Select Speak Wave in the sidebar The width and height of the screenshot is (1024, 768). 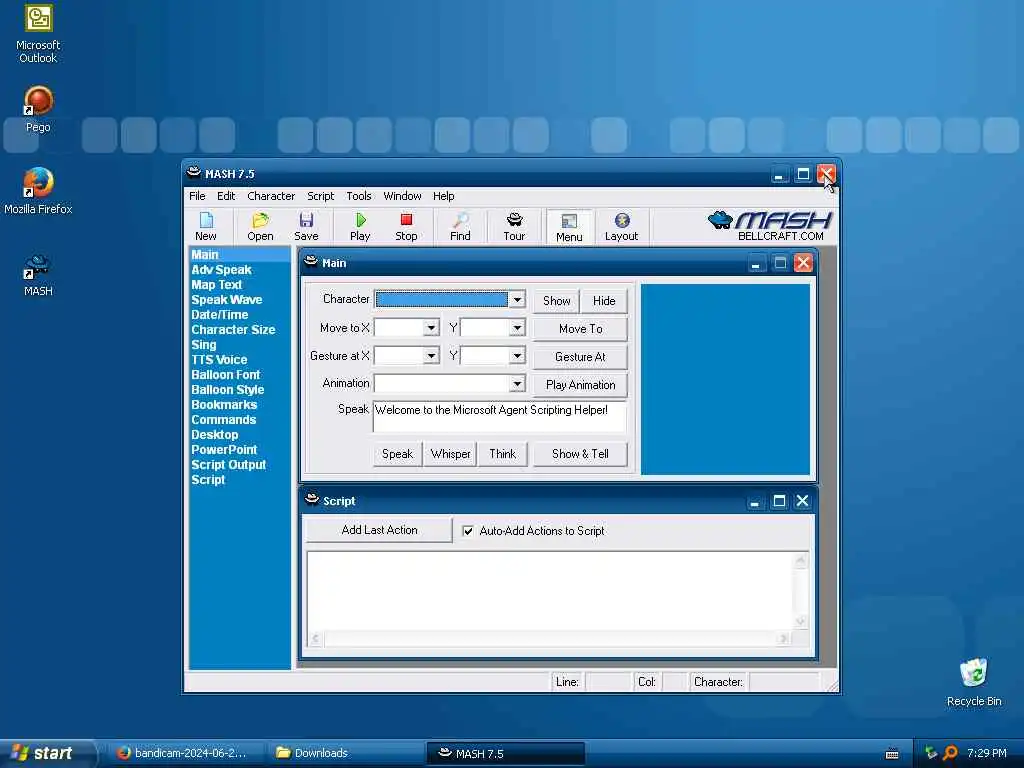[x=227, y=300]
